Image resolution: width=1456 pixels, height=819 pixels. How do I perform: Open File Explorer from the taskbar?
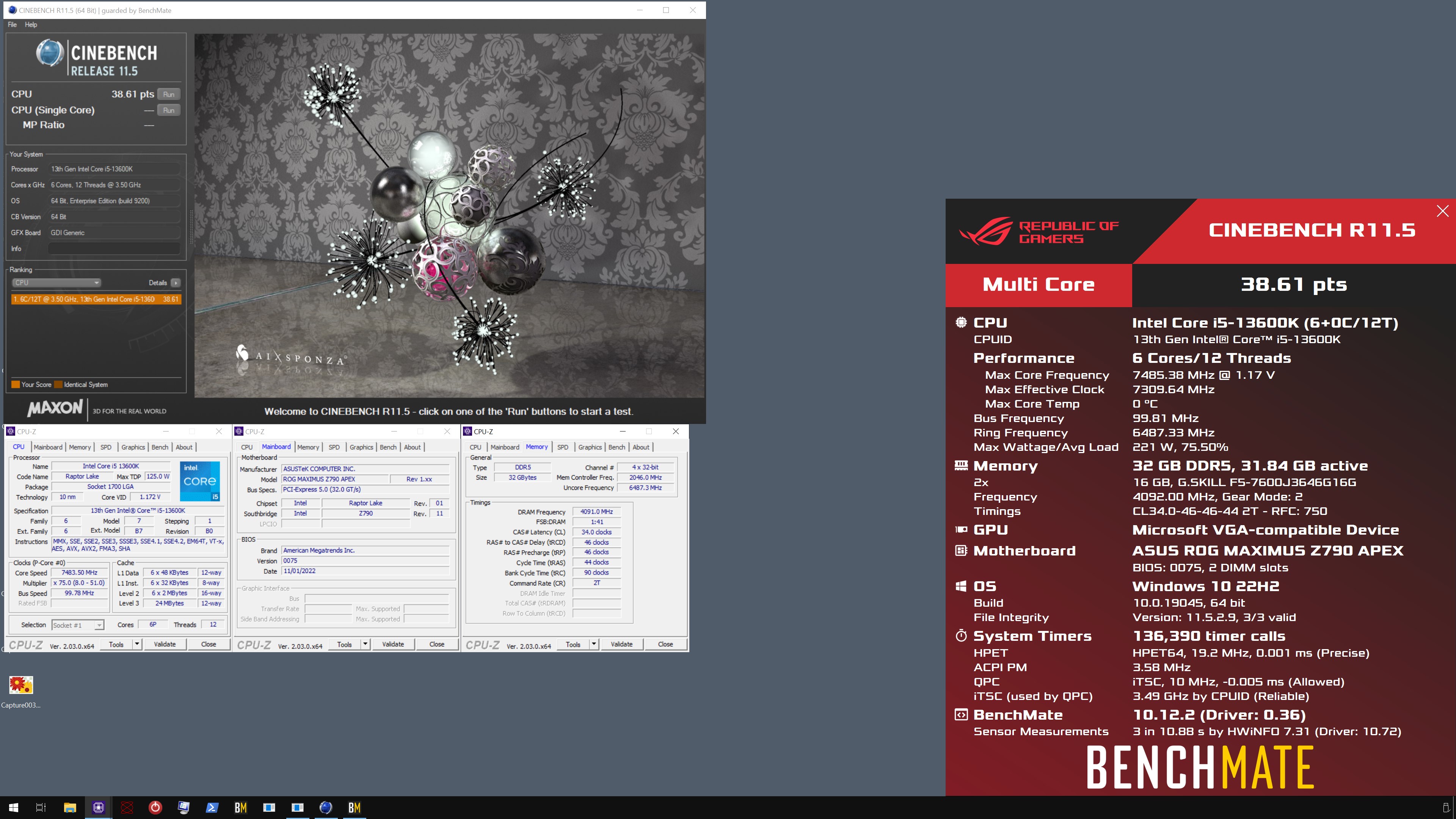click(69, 807)
